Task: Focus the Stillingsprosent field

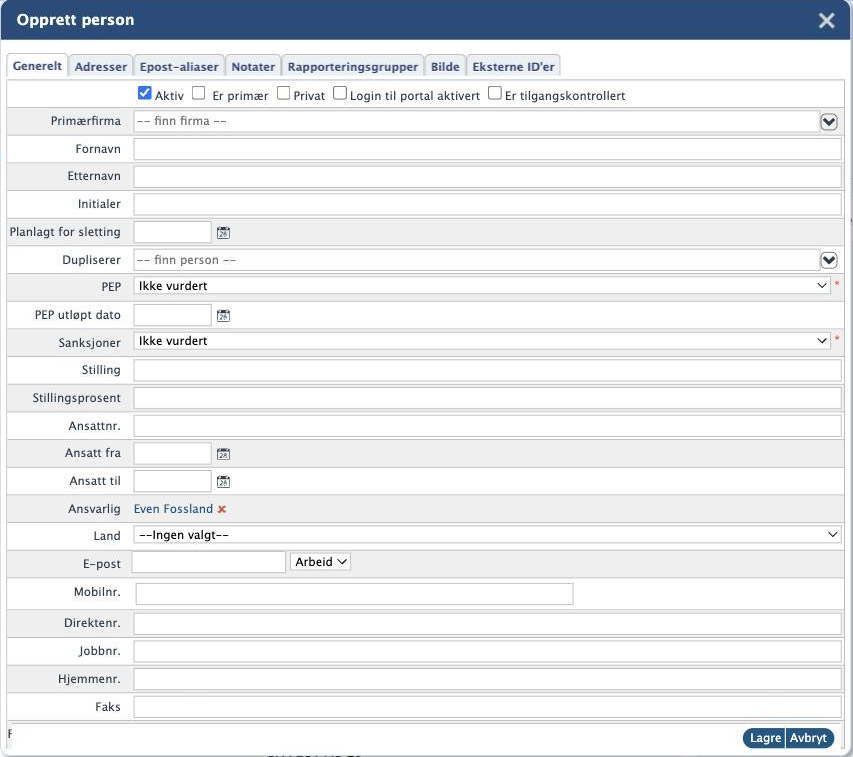Action: pos(487,398)
